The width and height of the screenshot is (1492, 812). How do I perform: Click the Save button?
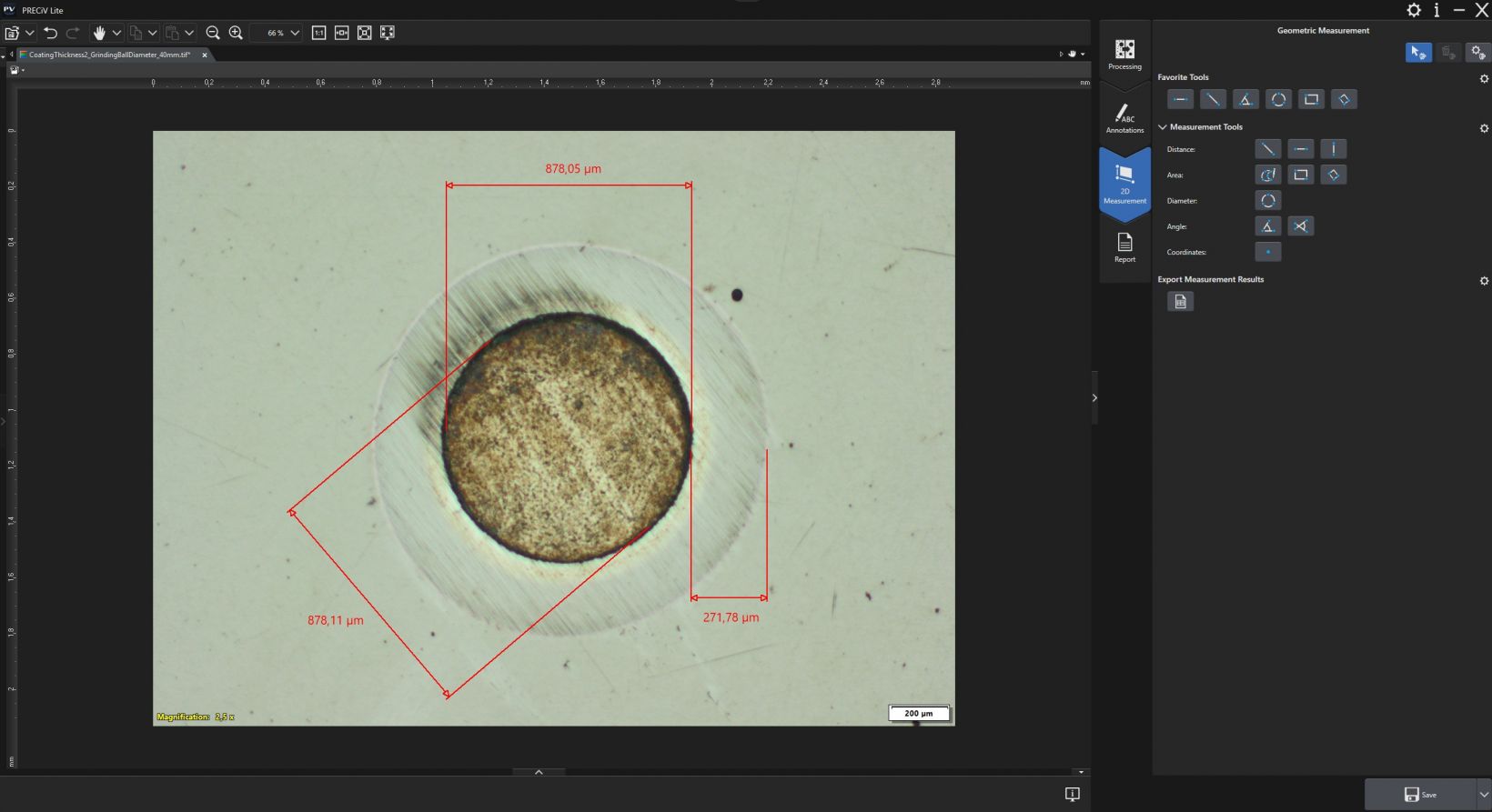coord(1420,795)
